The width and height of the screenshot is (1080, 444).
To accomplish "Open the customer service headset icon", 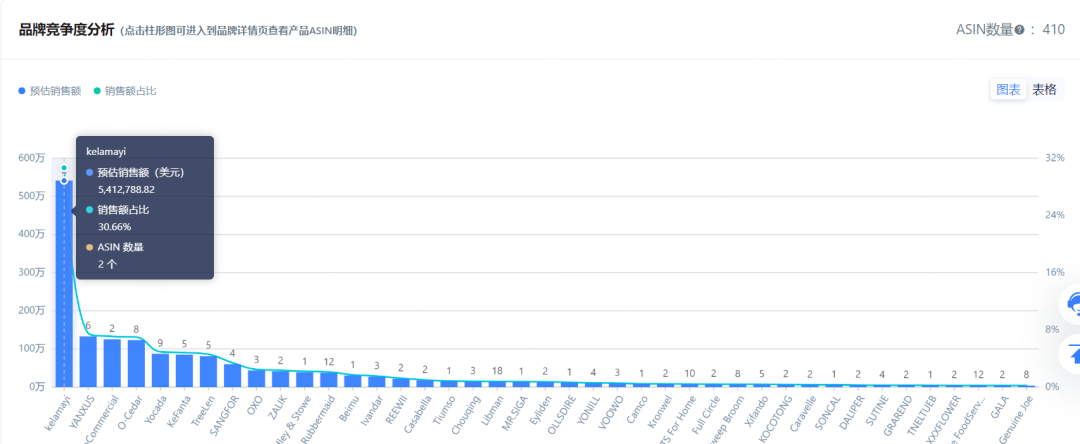I will point(1072,304).
